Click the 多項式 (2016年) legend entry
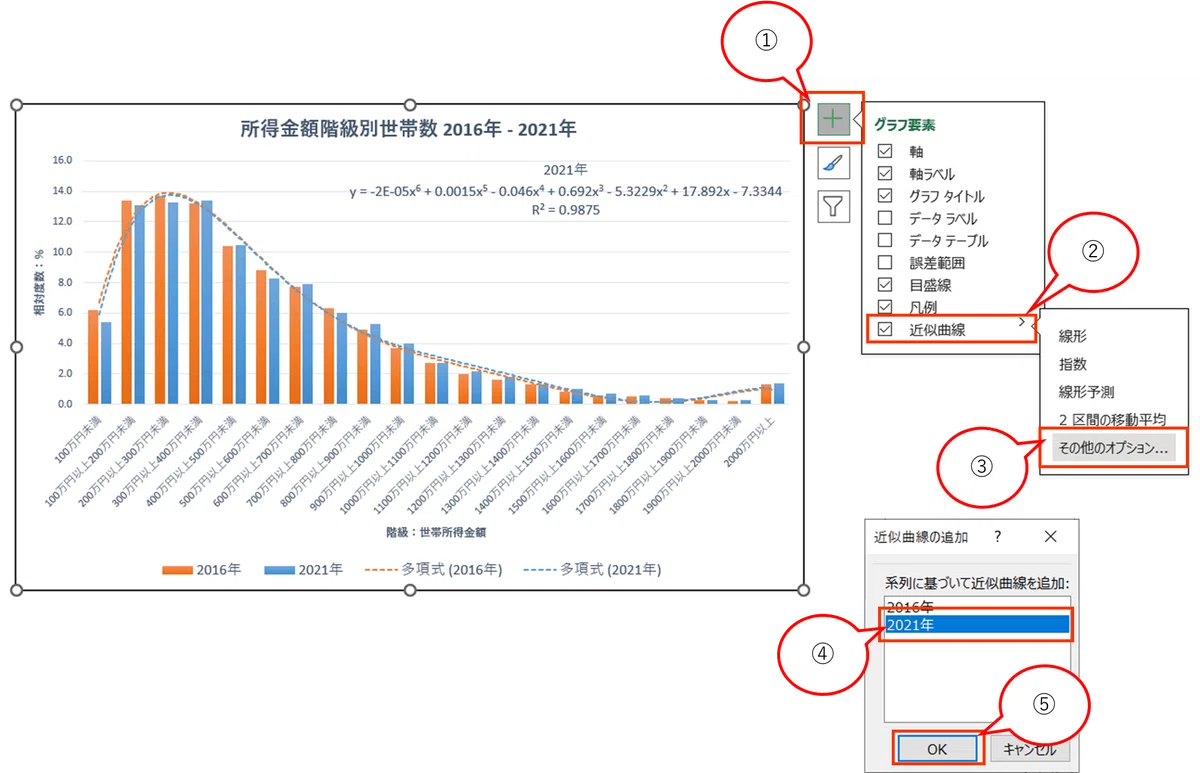The width and height of the screenshot is (1200, 773). pyautogui.click(x=433, y=569)
